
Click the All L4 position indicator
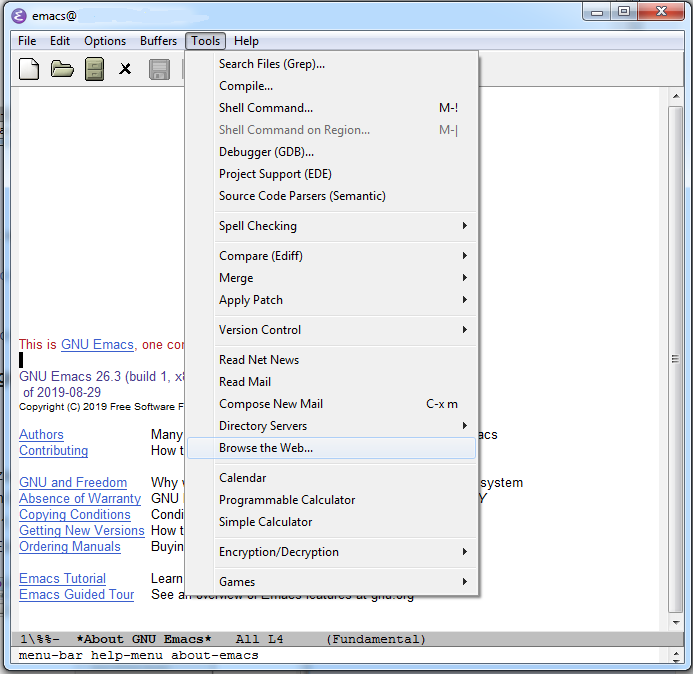click(x=259, y=639)
